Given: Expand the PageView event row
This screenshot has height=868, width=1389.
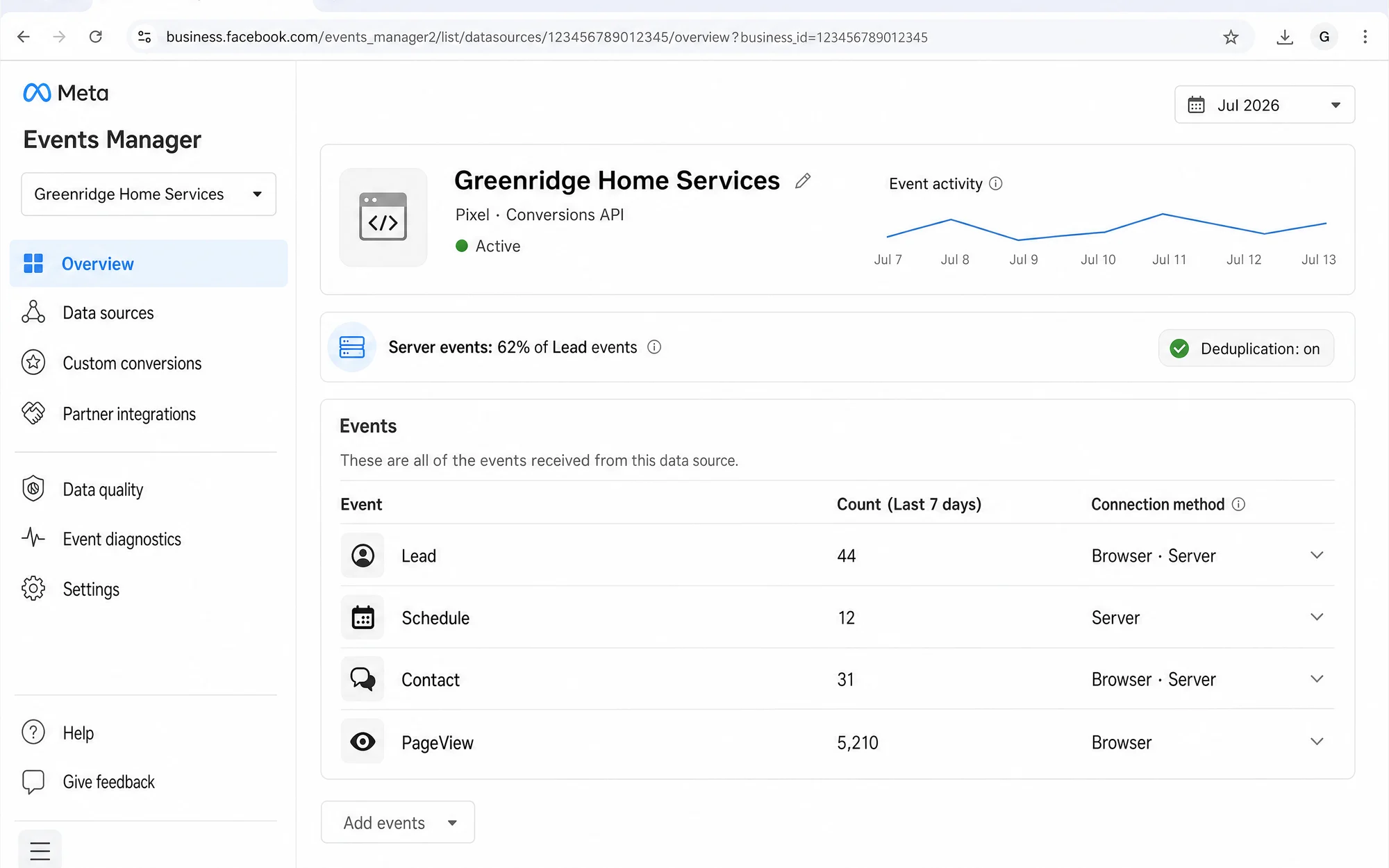Looking at the screenshot, I should 1317,742.
